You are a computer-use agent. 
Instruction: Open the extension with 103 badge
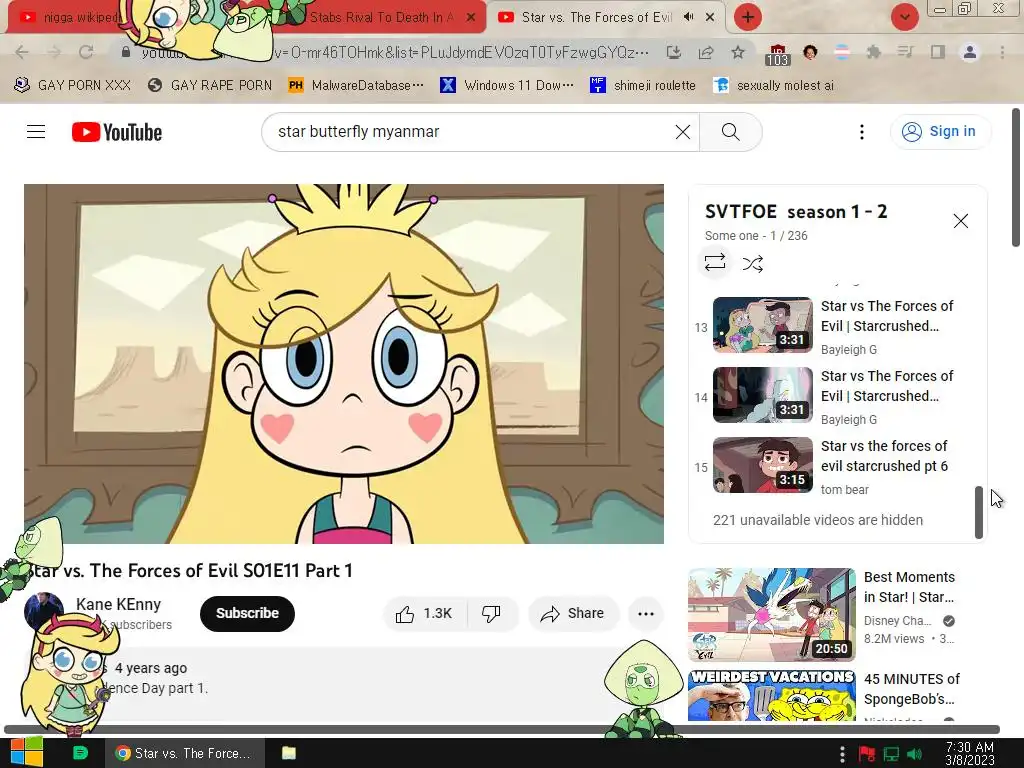pyautogui.click(x=777, y=54)
